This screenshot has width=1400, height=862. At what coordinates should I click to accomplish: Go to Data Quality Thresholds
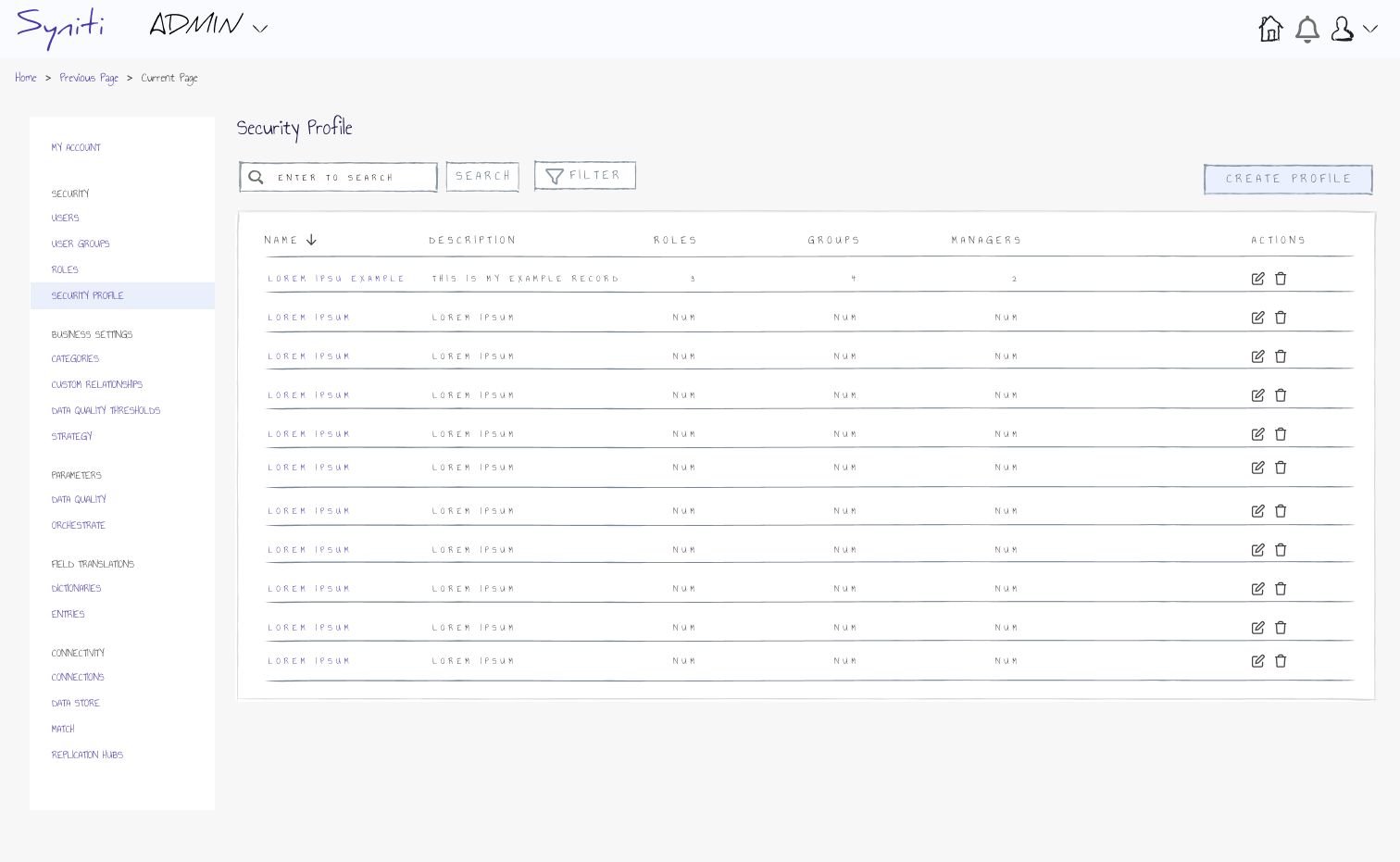[x=106, y=411]
